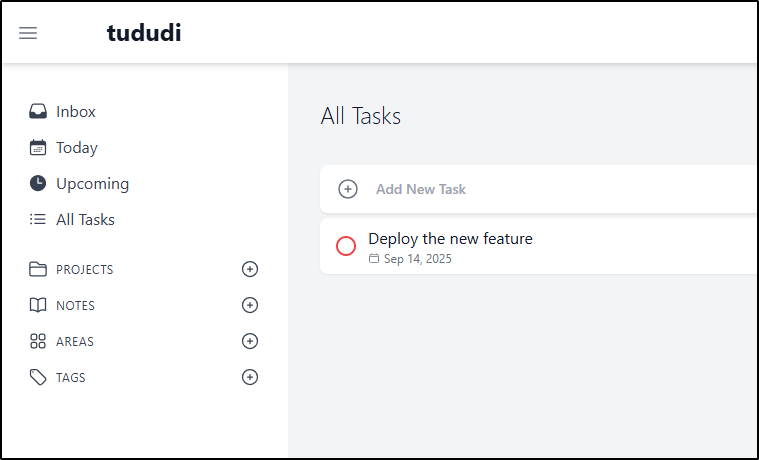Create a new tag with plus icon

click(250, 377)
